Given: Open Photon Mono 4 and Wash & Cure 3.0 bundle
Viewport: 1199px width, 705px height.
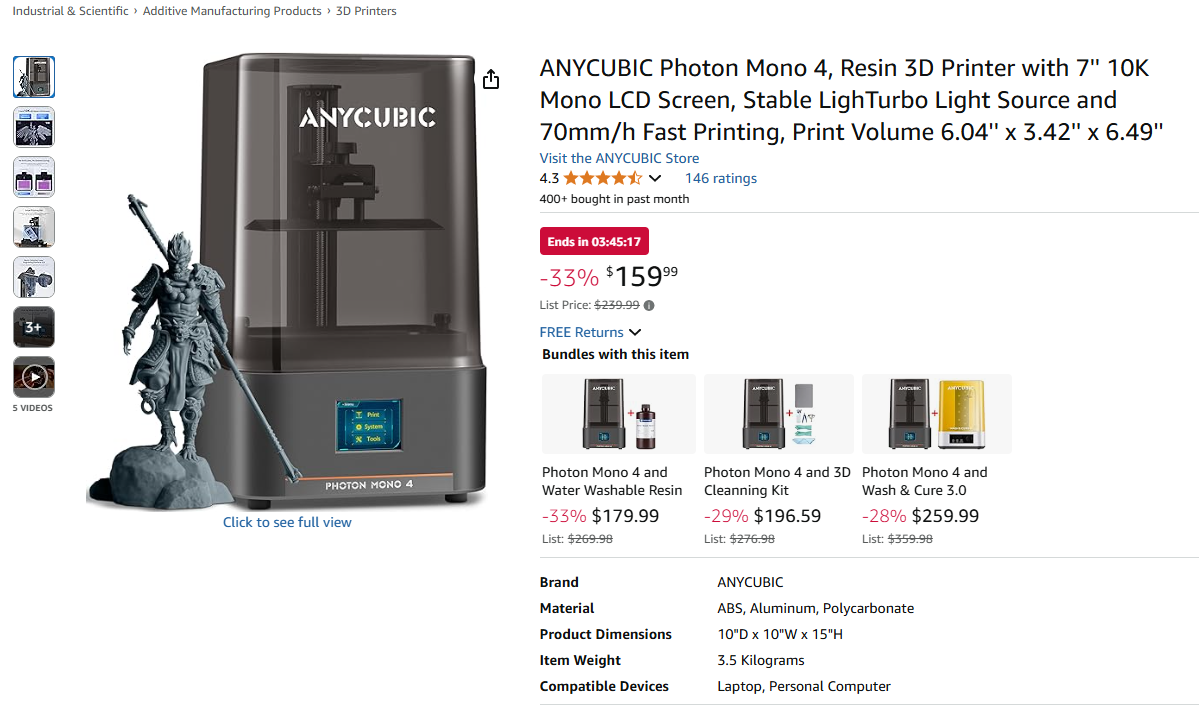Looking at the screenshot, I should click(x=924, y=481).
